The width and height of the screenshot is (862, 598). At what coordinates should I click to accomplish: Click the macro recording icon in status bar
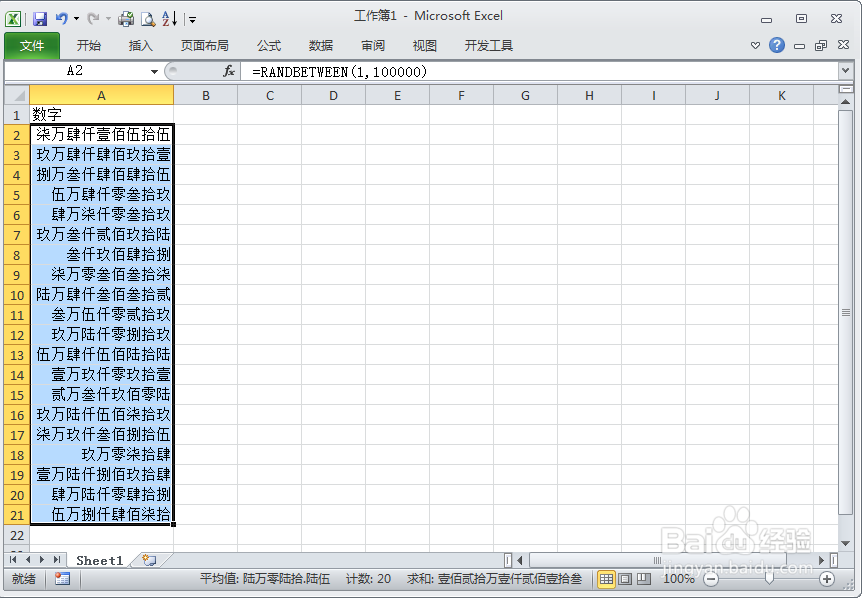[62, 579]
